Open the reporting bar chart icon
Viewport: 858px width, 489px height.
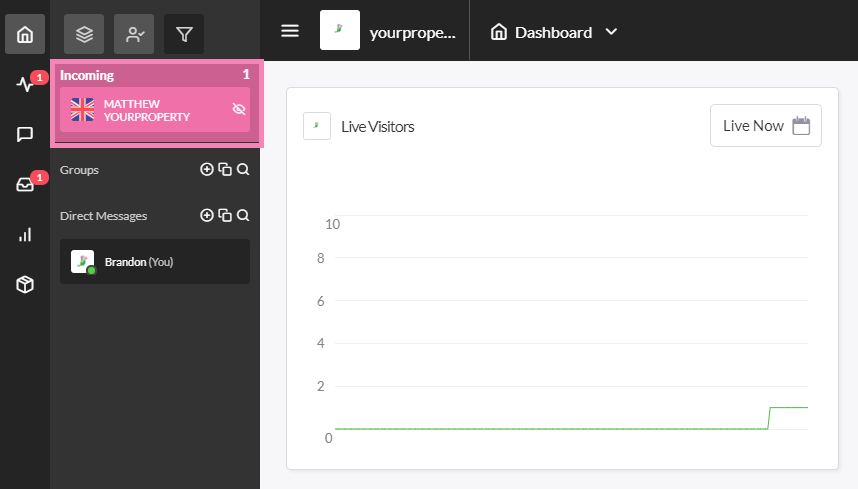(x=25, y=235)
